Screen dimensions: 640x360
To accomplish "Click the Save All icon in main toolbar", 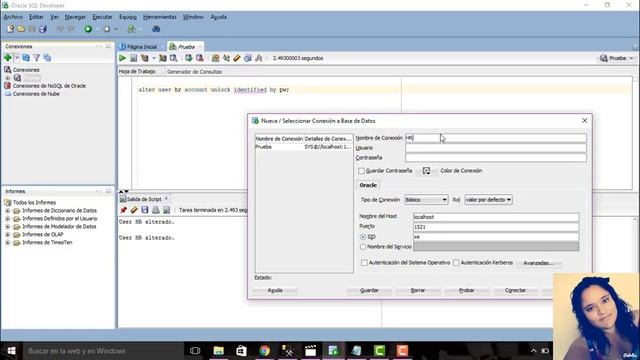I will (42, 29).
